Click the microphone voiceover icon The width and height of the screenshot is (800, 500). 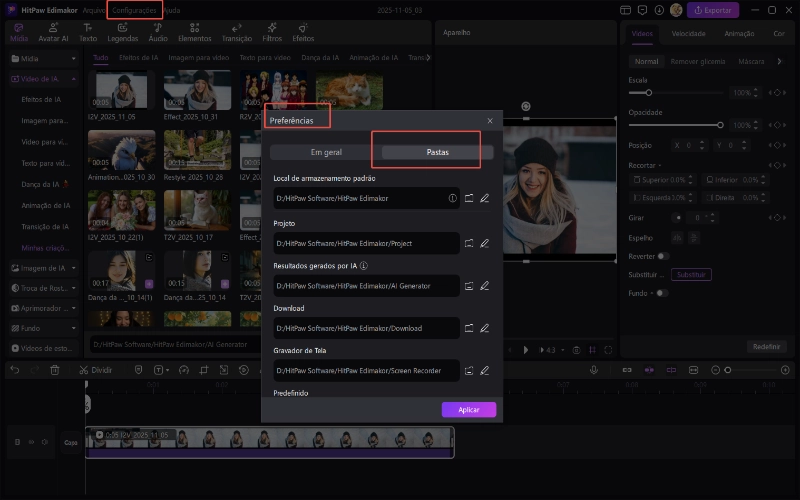click(594, 370)
